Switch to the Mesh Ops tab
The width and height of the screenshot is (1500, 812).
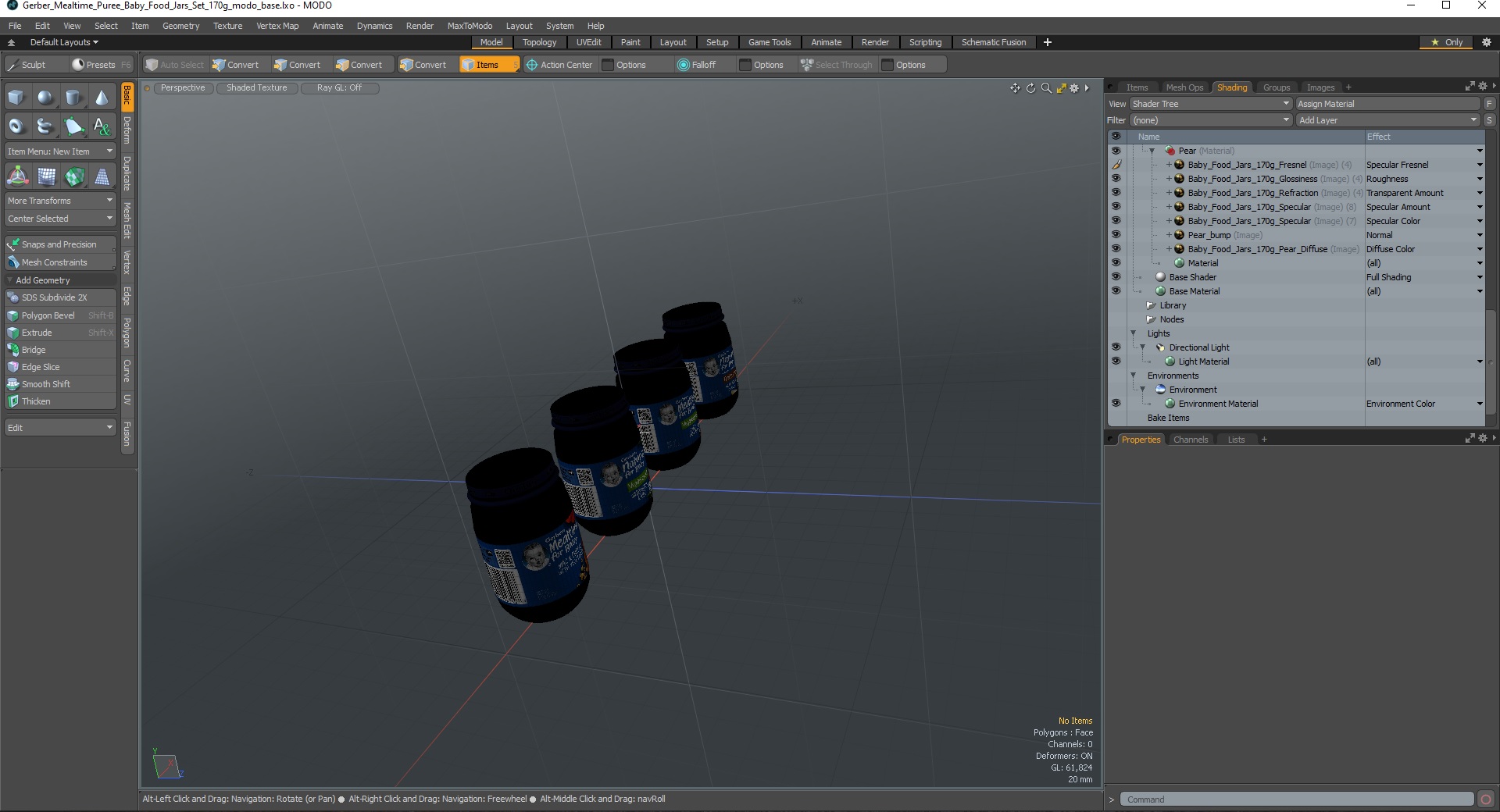click(x=1184, y=87)
